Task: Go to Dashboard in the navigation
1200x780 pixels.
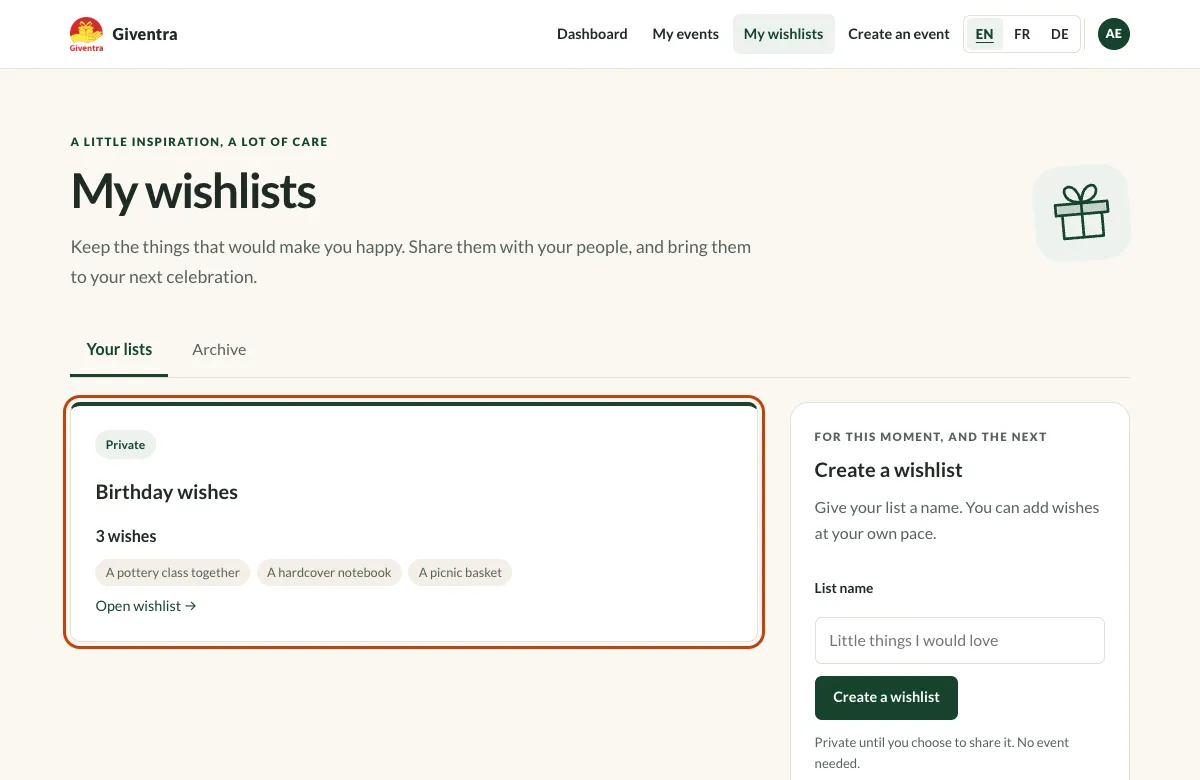Action: 592,34
